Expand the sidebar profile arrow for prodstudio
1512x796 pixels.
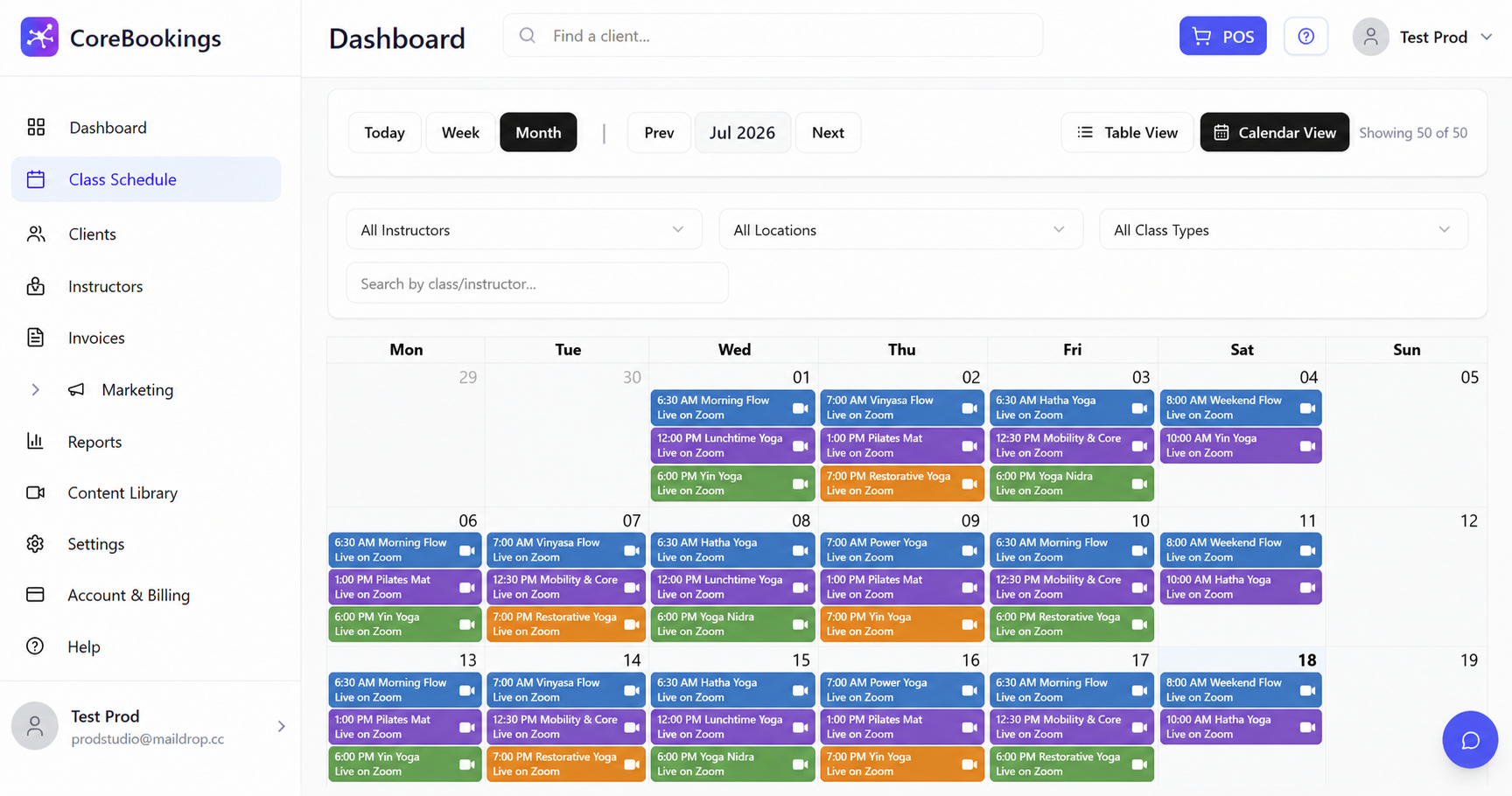281,726
